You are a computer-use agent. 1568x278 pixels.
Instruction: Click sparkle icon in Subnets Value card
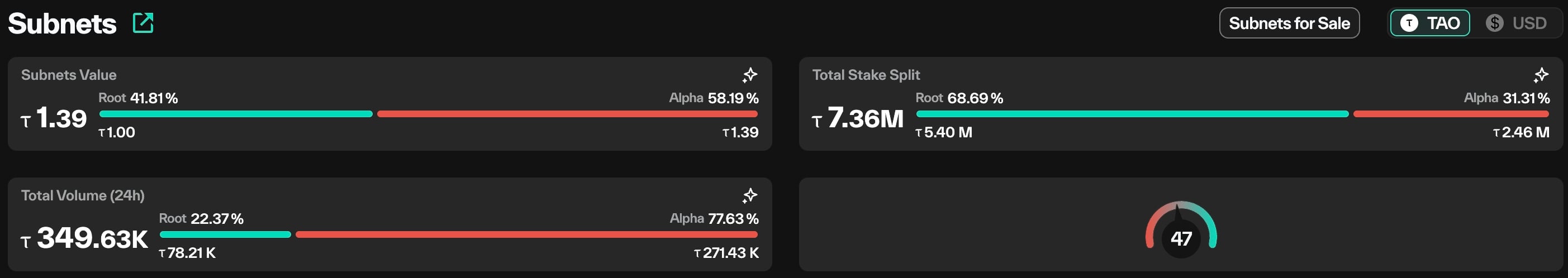[x=750, y=75]
